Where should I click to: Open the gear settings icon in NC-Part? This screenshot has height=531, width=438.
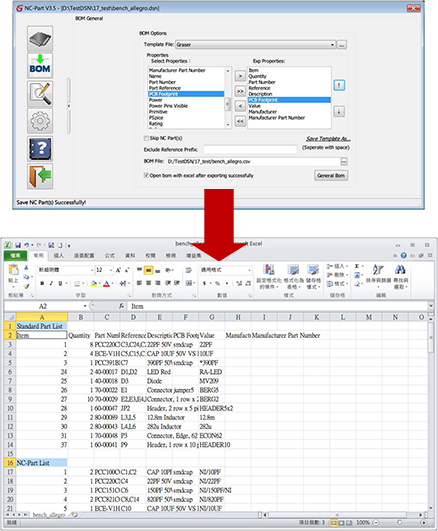40,121
